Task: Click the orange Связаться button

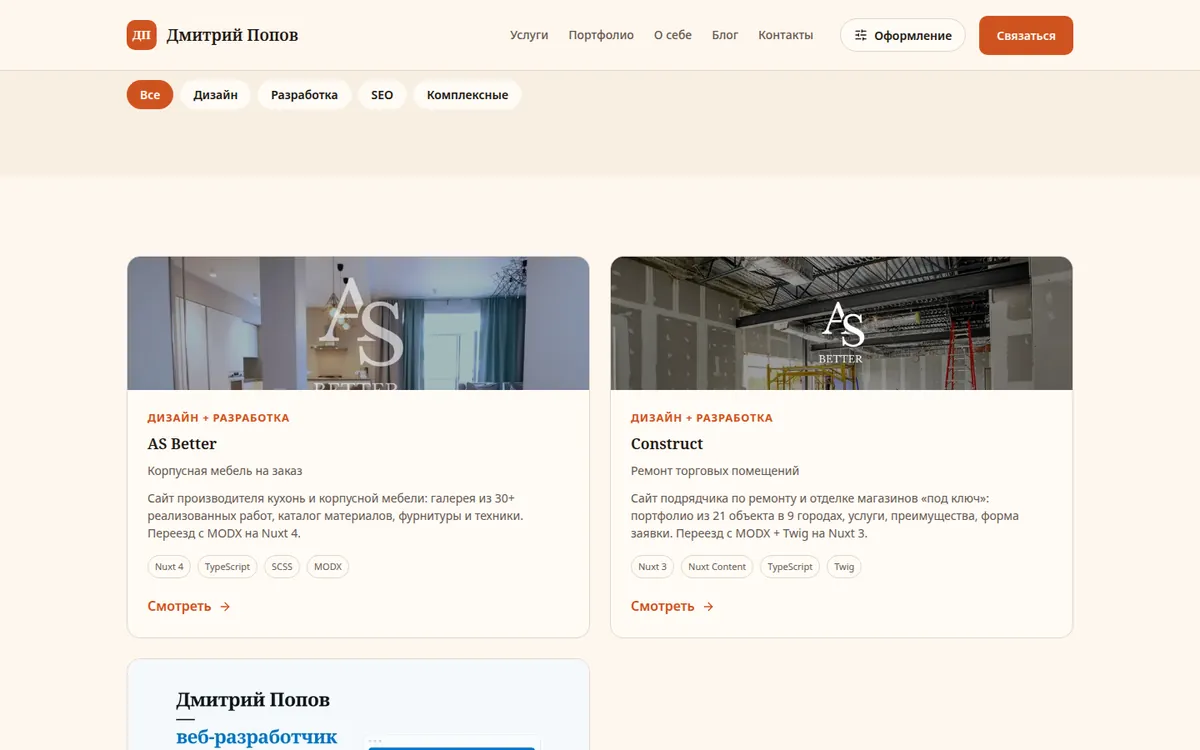Action: (x=1026, y=35)
